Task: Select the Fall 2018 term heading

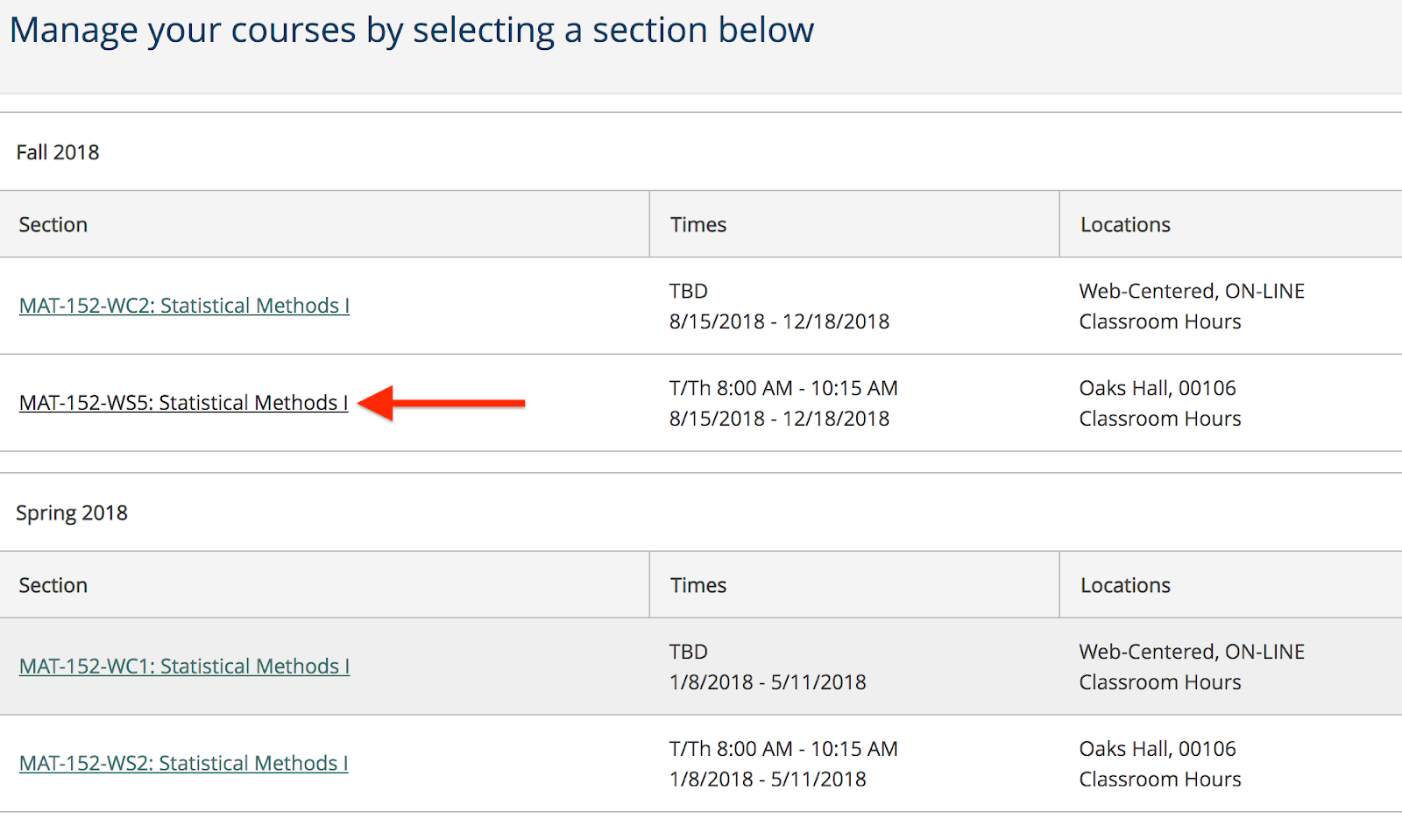Action: [58, 152]
